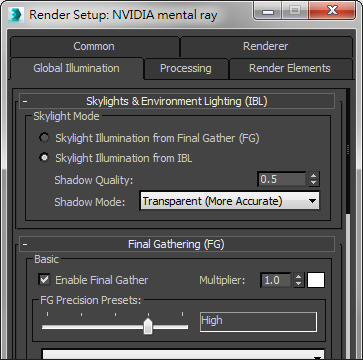Open the dropdown below FG Precision Presets
The height and width of the screenshot is (360, 363).
(183, 354)
